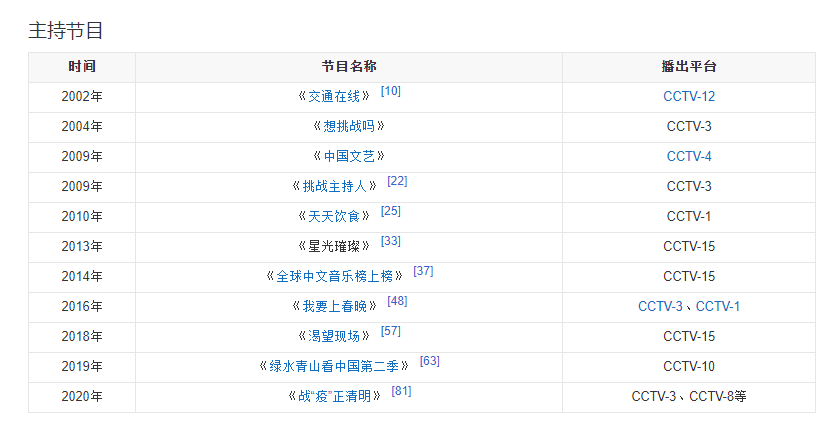Image resolution: width=829 pixels, height=427 pixels.
Task: Select CCTV-3 cell in 2004 row
Action: (x=689, y=126)
